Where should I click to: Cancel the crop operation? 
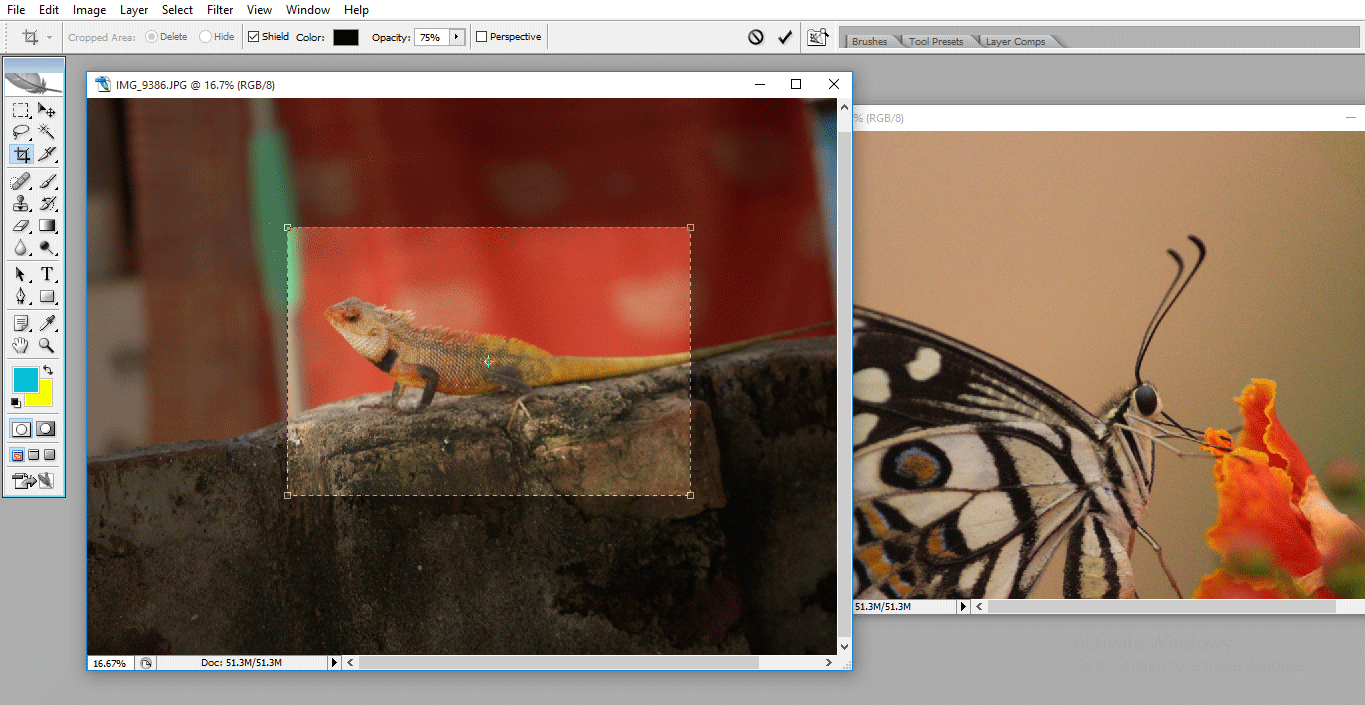(757, 36)
